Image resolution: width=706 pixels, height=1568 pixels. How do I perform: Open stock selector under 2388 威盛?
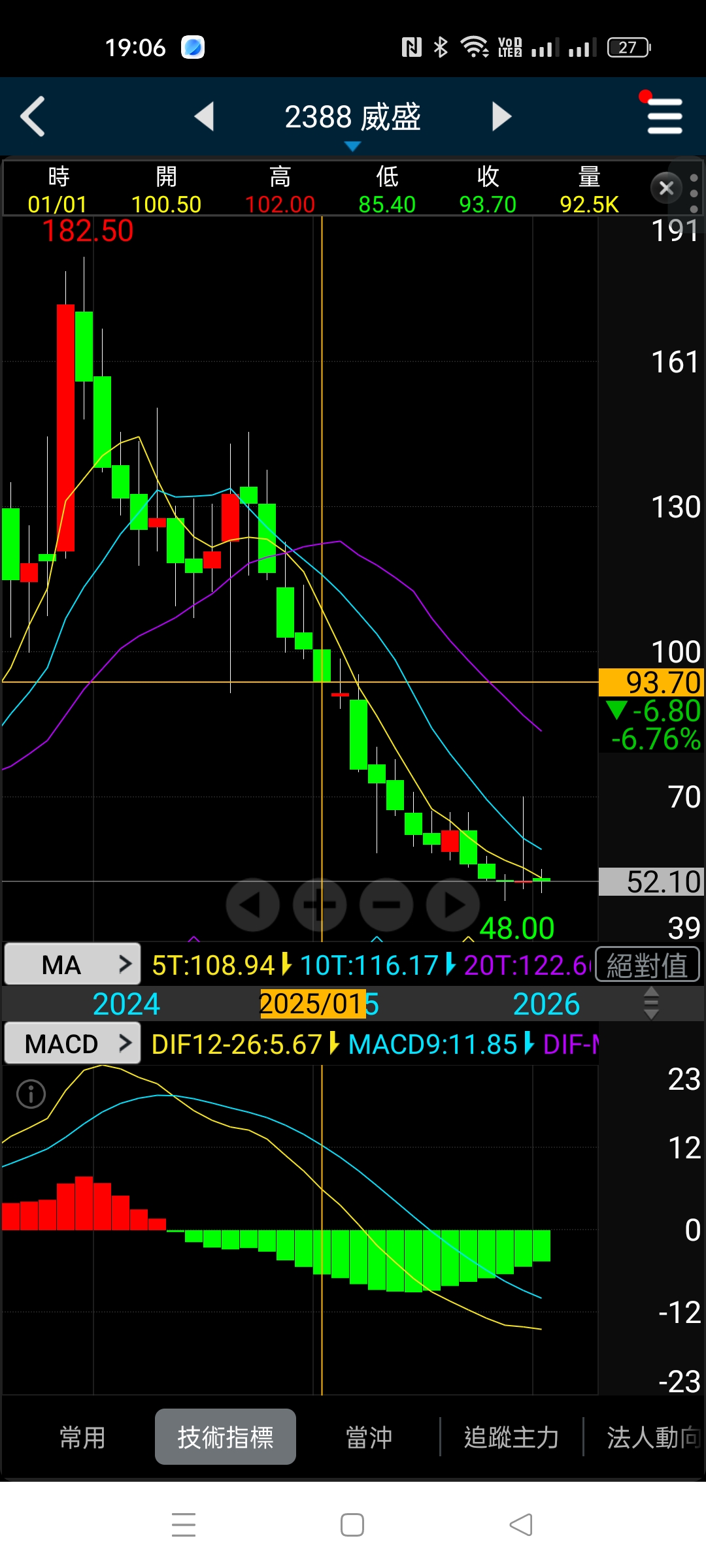coord(352,146)
